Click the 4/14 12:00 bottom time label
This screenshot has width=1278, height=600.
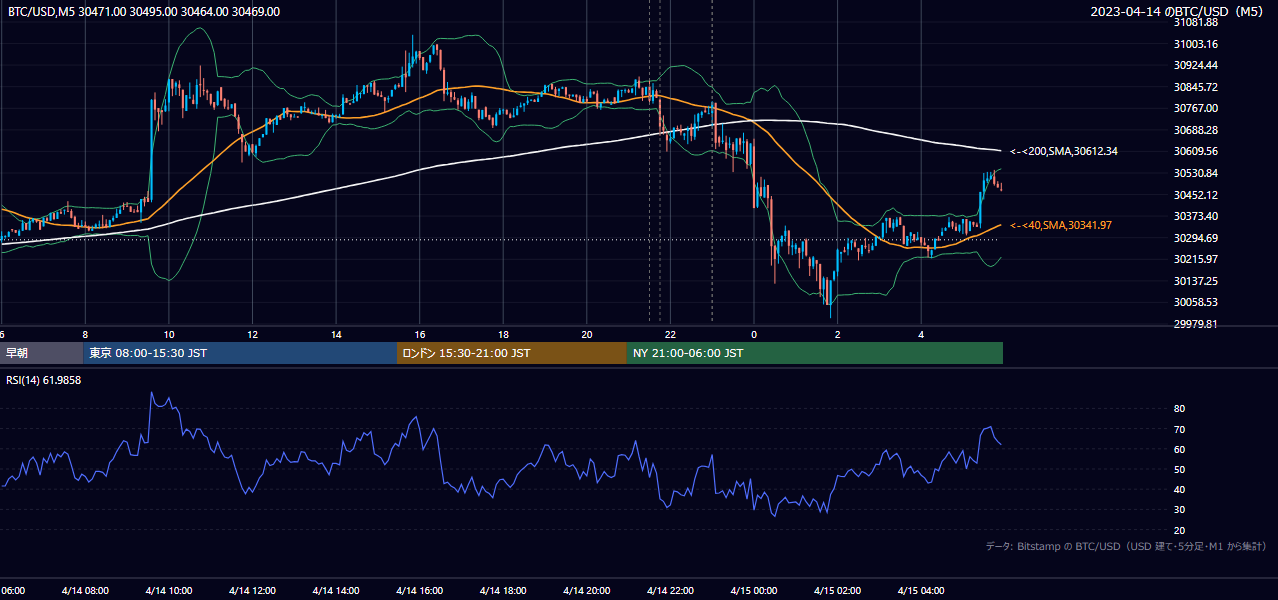[x=252, y=590]
